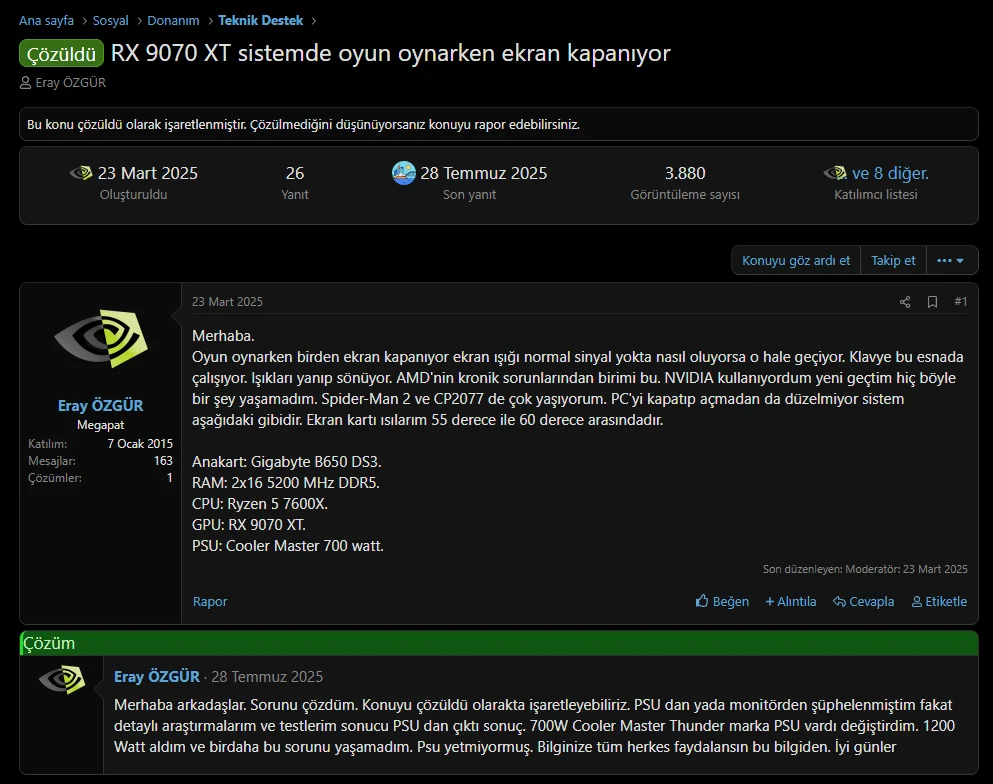Open the NVIDIA avatar beside 23 Mart 2025 stats
This screenshot has width=993, height=784.
click(81, 173)
